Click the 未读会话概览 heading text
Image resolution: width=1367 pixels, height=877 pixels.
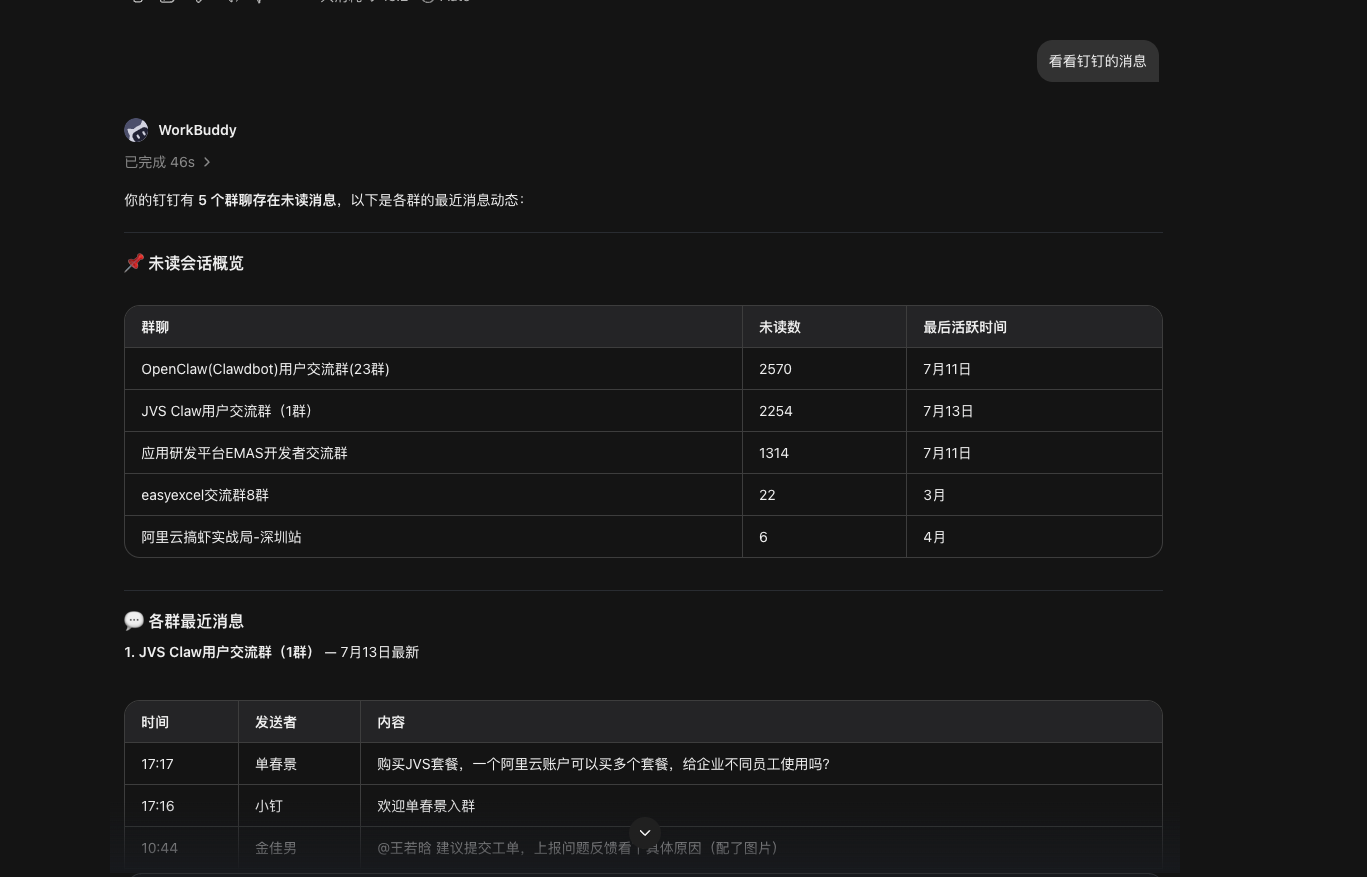196,263
